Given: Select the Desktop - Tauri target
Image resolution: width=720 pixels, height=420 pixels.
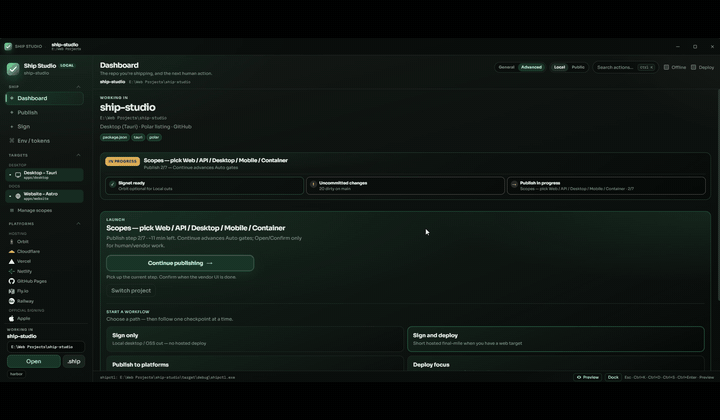Looking at the screenshot, I should (45, 175).
